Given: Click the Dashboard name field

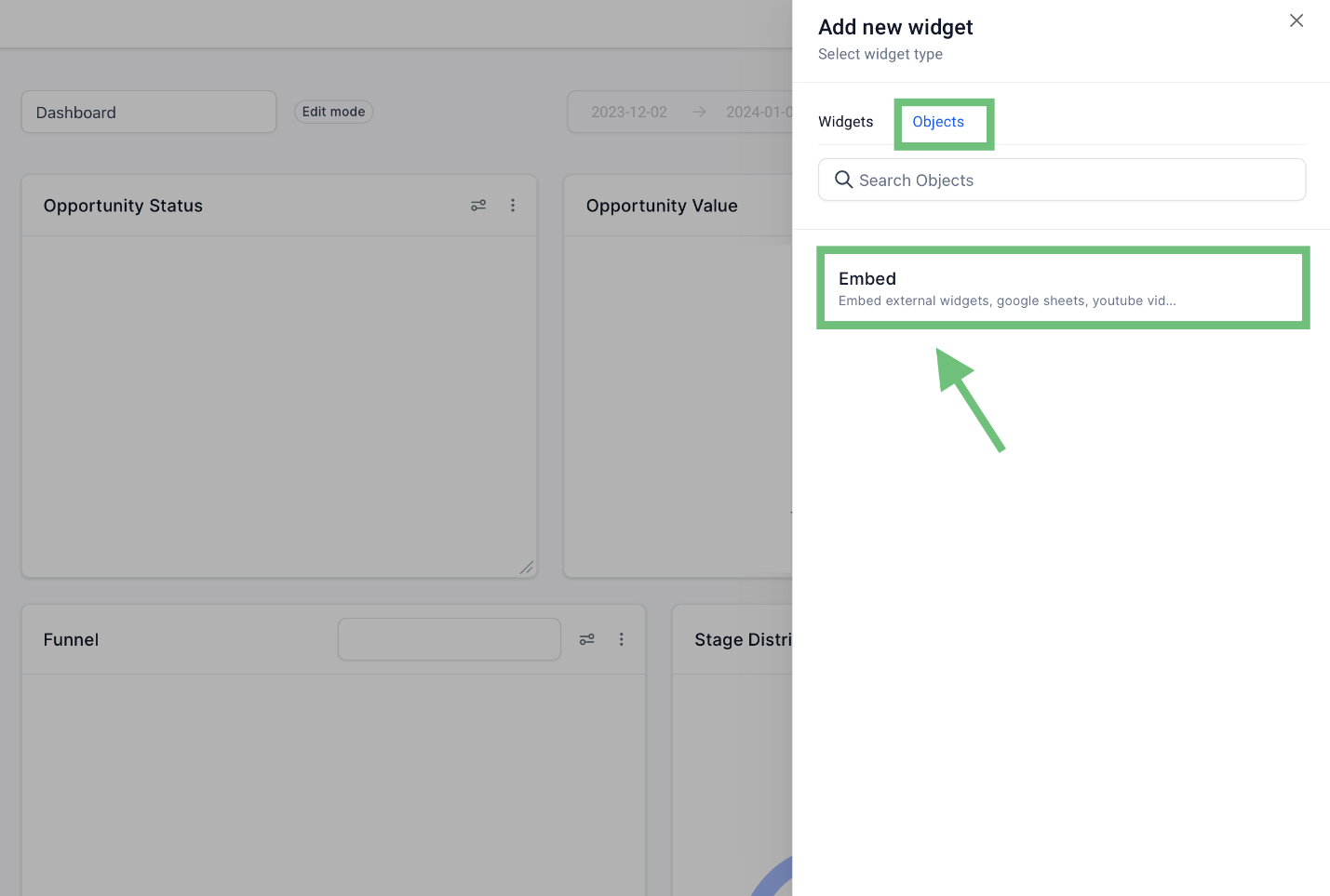Looking at the screenshot, I should 149,112.
